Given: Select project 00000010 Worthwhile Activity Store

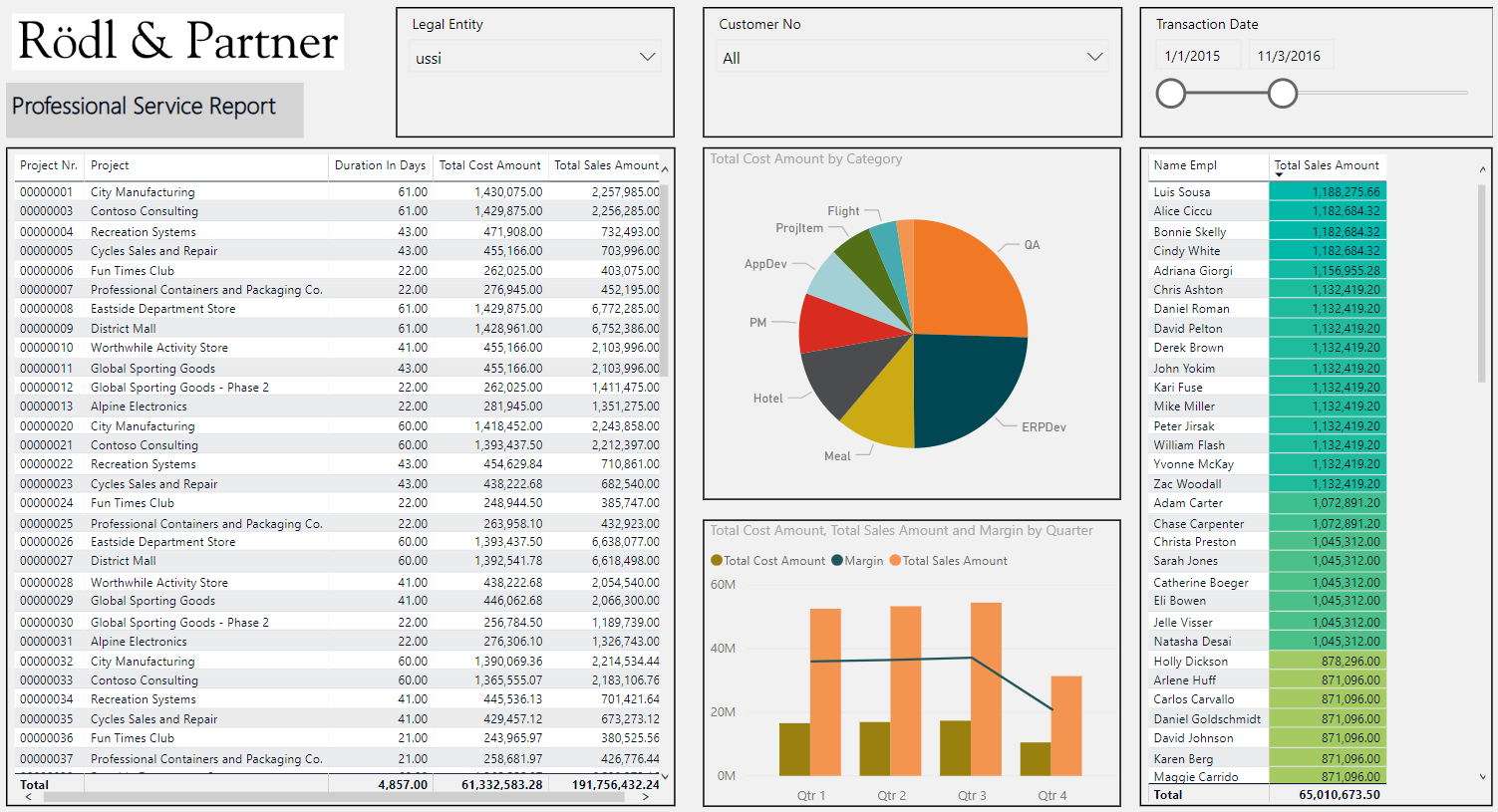Looking at the screenshot, I should point(339,348).
